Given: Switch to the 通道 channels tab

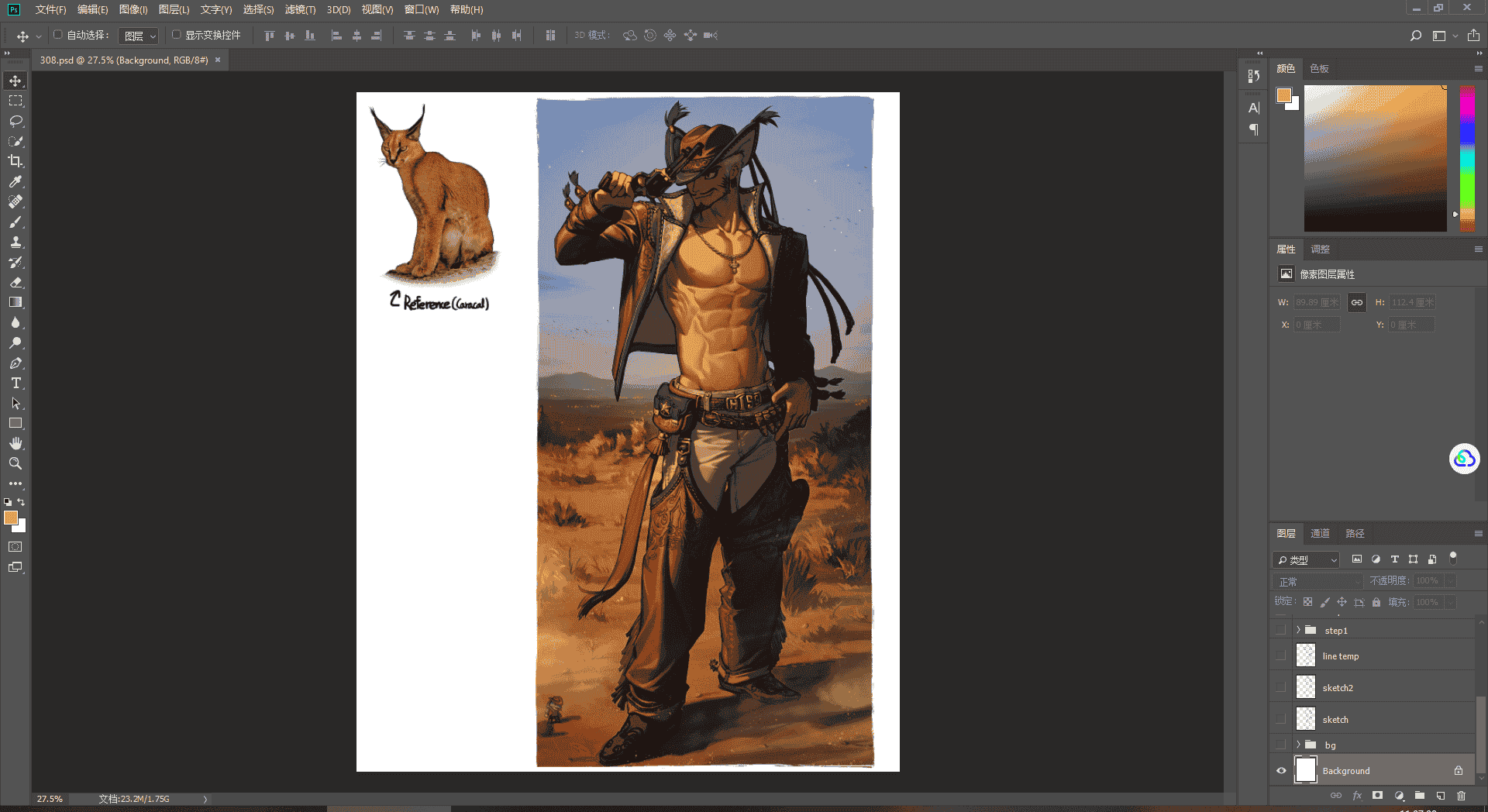Looking at the screenshot, I should coord(1320,533).
